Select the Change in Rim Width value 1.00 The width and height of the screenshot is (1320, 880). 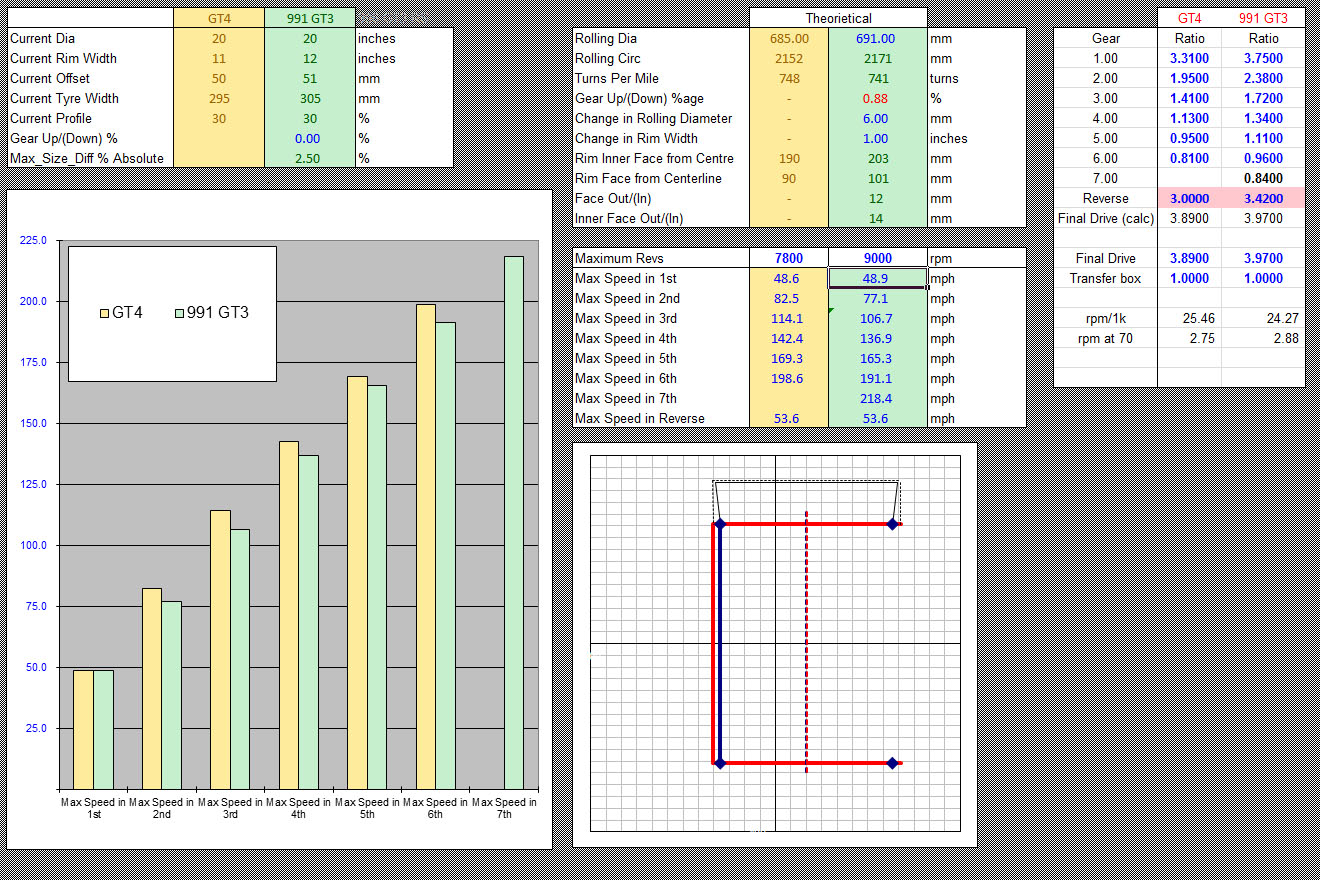(x=878, y=139)
